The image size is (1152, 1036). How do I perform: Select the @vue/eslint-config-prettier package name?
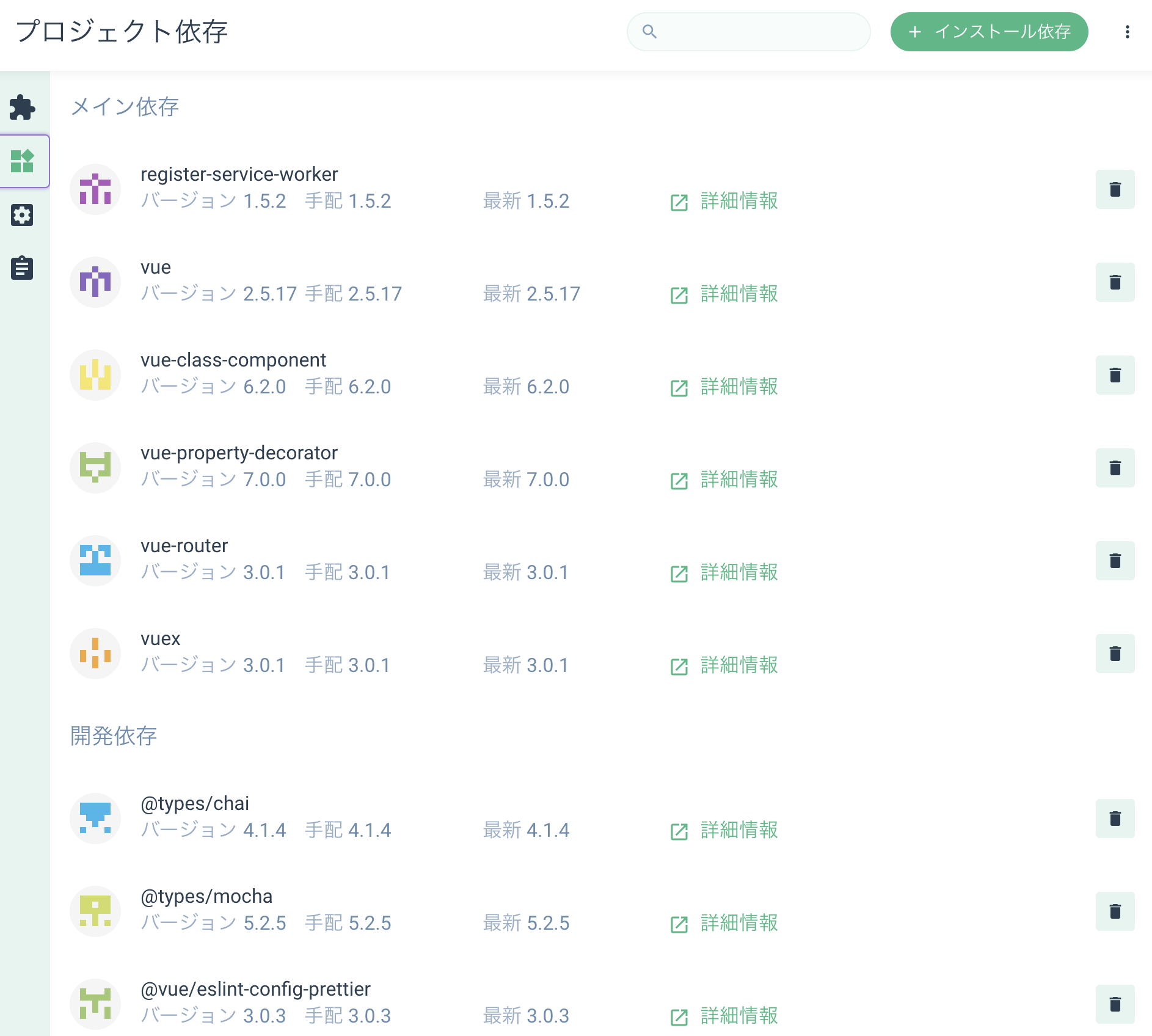255,990
